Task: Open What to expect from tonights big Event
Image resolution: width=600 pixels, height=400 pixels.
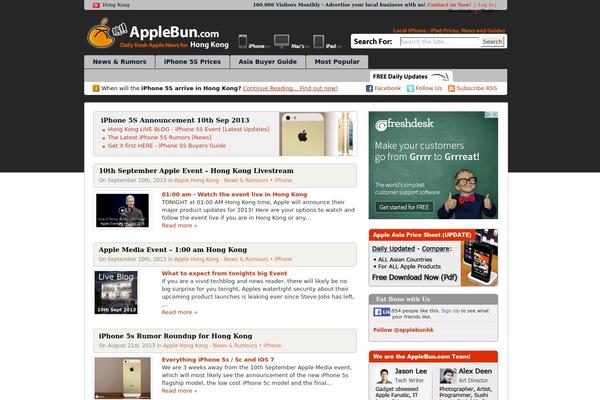Action: click(x=224, y=273)
